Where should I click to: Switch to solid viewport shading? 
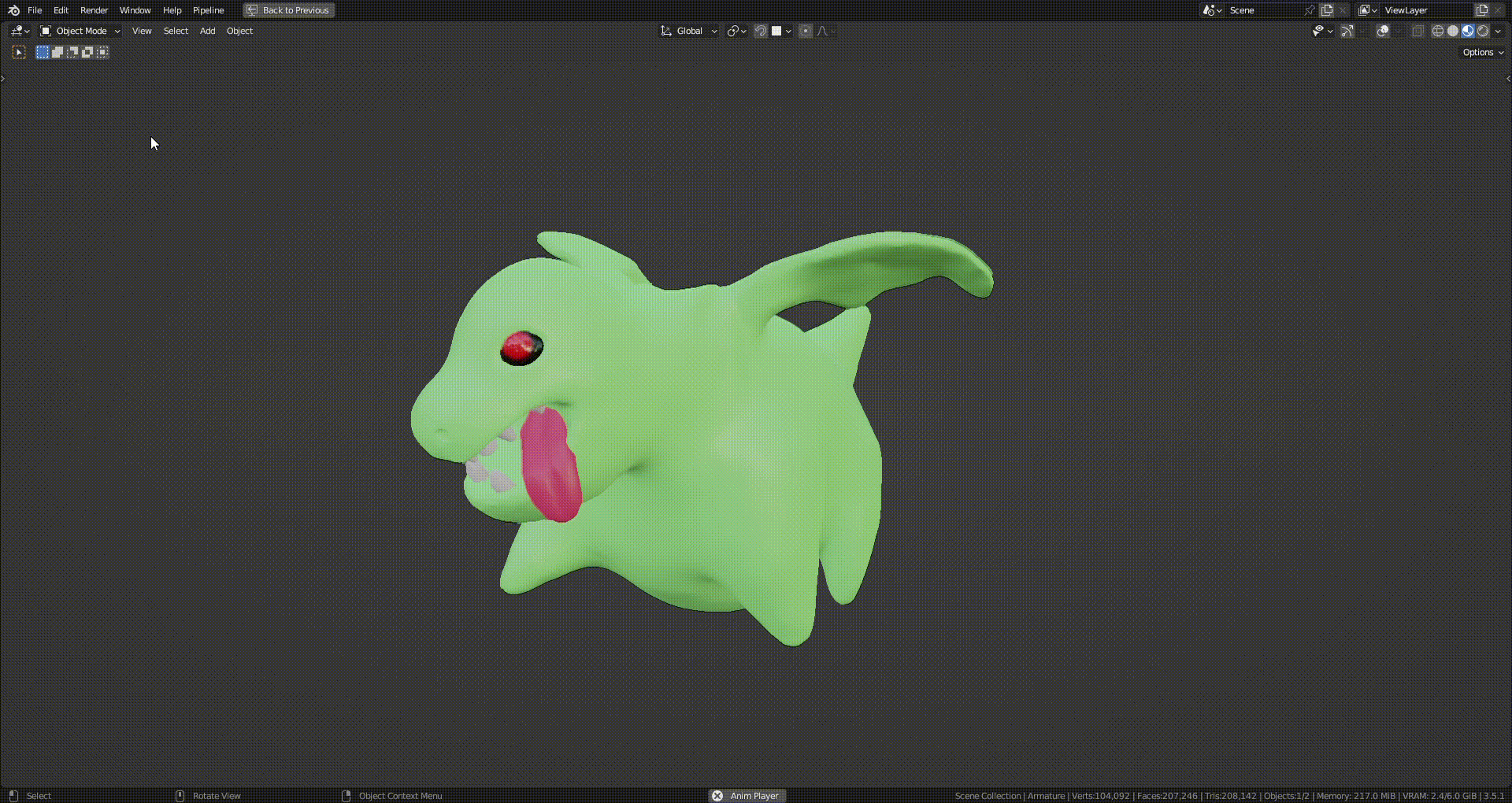point(1453,31)
